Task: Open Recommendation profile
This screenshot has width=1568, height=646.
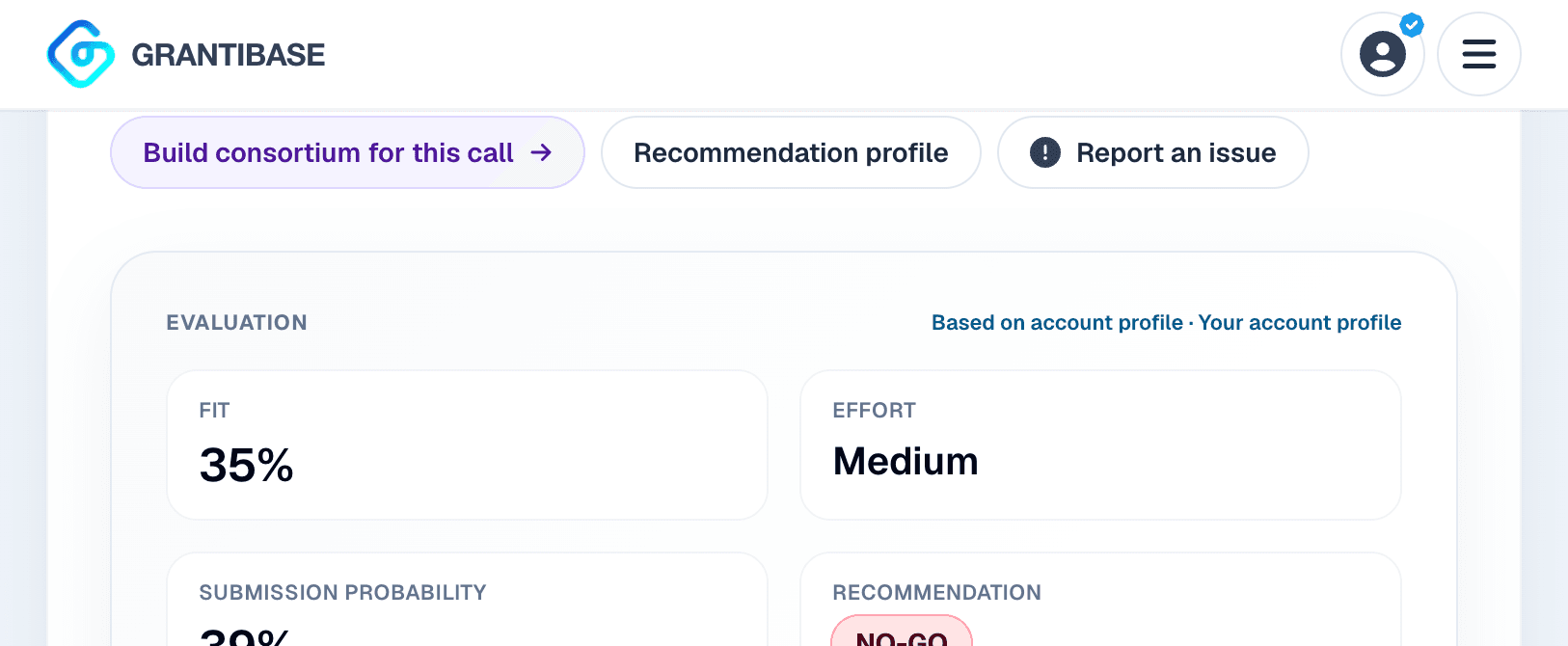Action: coord(791,152)
